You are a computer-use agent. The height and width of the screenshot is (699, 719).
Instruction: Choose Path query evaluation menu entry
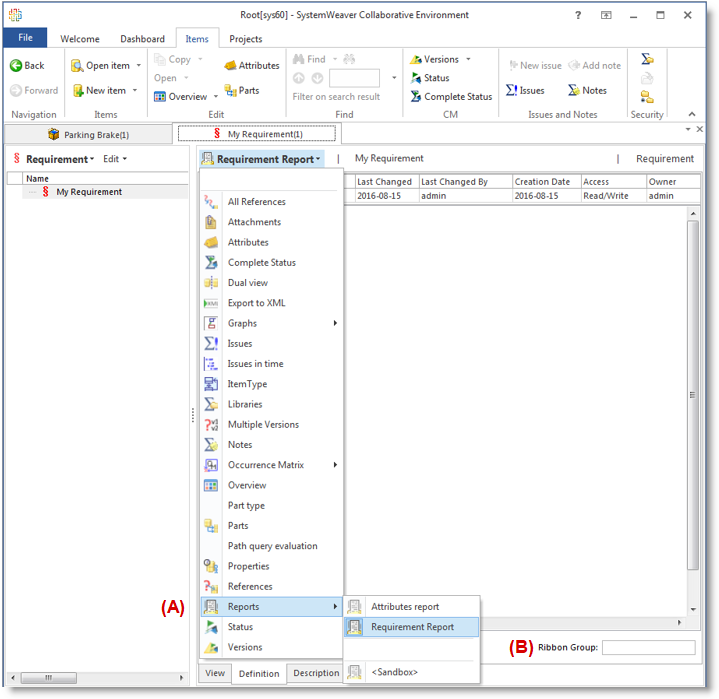pyautogui.click(x=271, y=546)
